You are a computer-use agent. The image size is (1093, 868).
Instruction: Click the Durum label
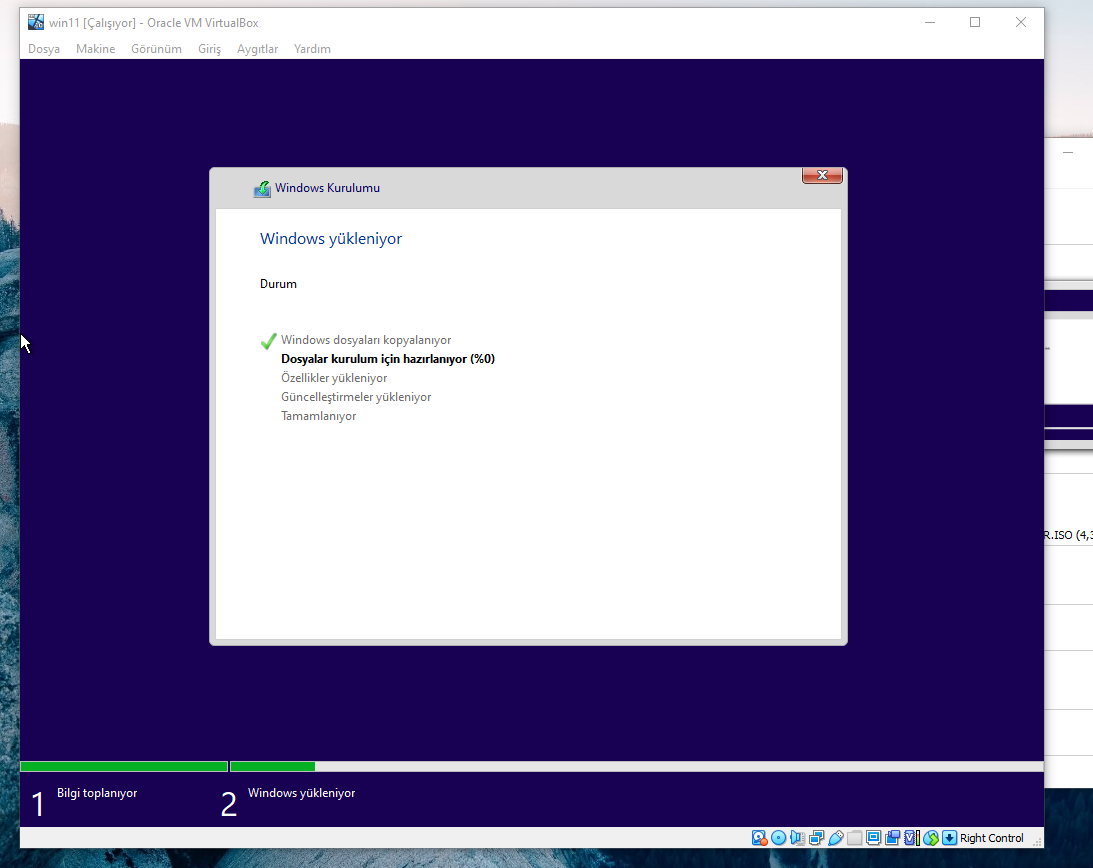point(278,284)
